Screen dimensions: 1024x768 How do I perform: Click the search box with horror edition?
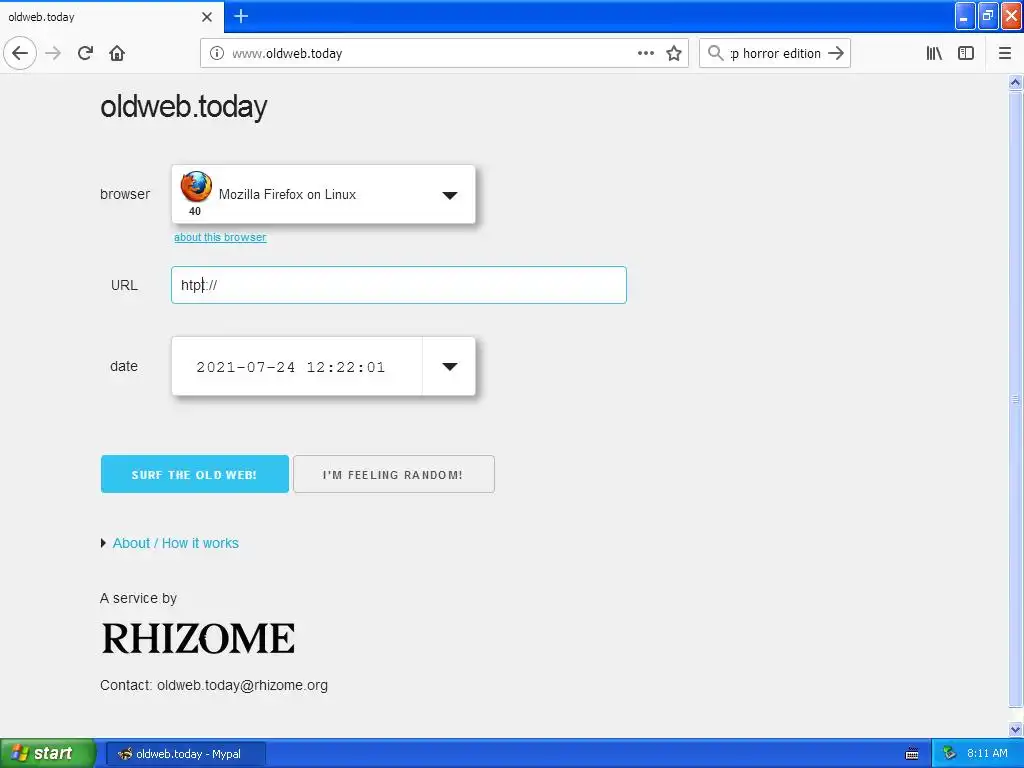(x=775, y=54)
